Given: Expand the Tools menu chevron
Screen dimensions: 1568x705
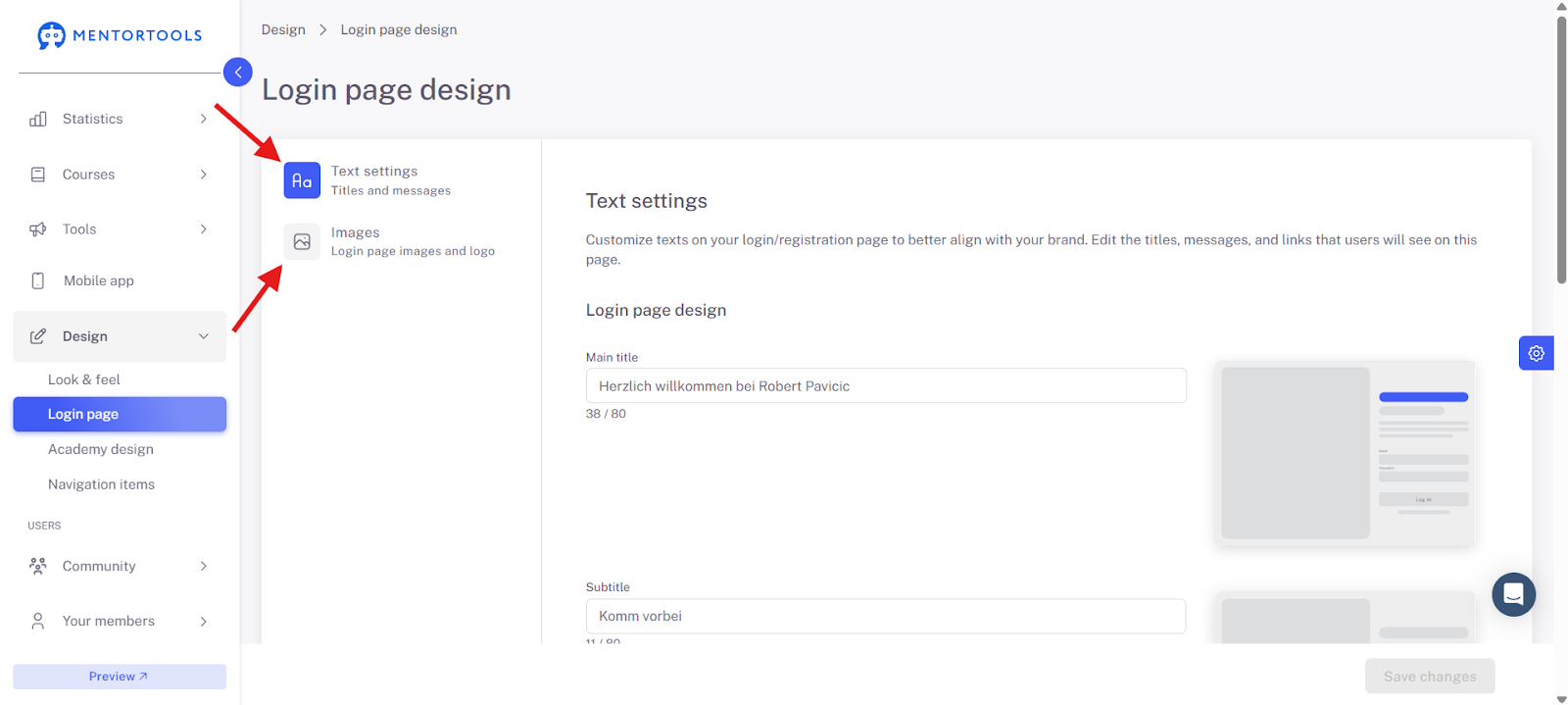Looking at the screenshot, I should (204, 229).
